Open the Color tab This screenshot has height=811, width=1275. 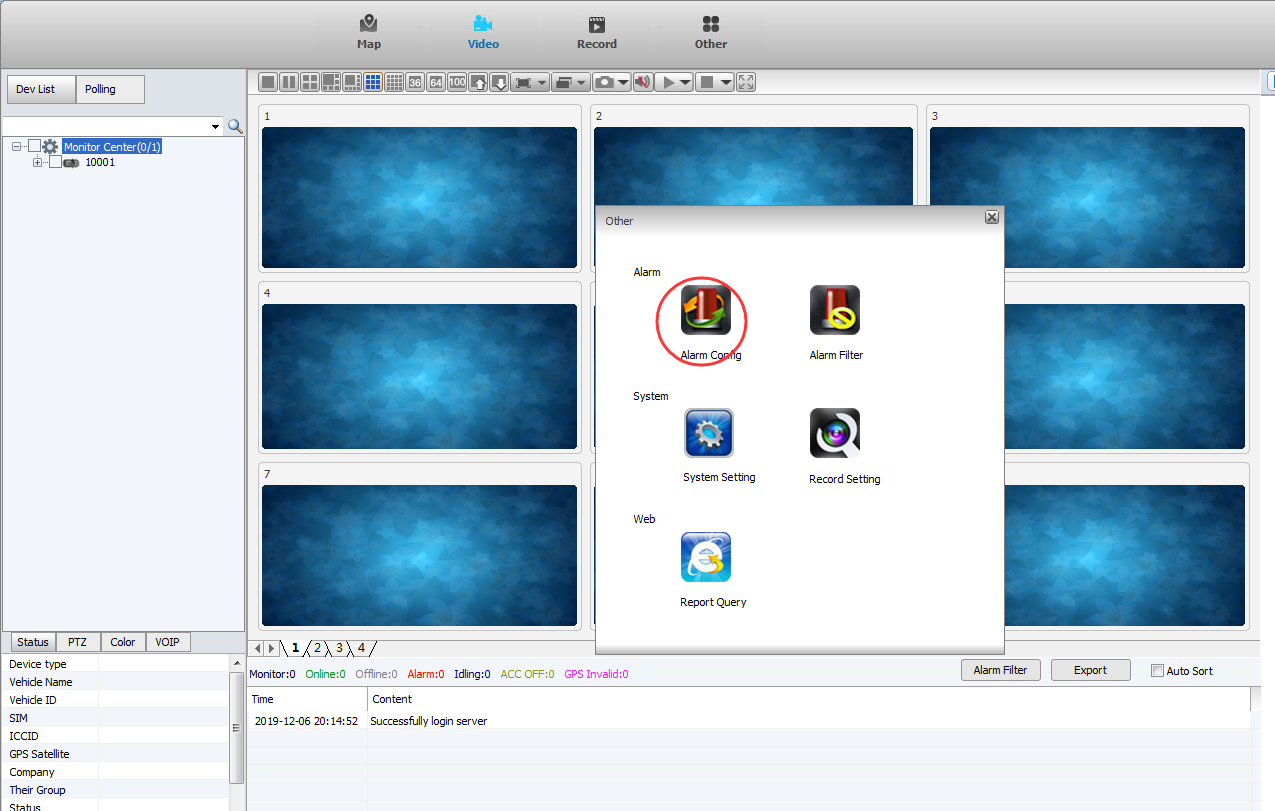pyautogui.click(x=123, y=642)
